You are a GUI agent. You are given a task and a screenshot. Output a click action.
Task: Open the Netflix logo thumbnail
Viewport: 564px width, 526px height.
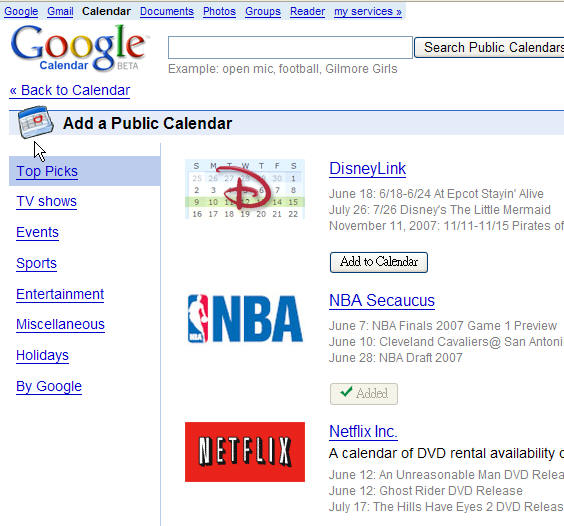(x=245, y=452)
